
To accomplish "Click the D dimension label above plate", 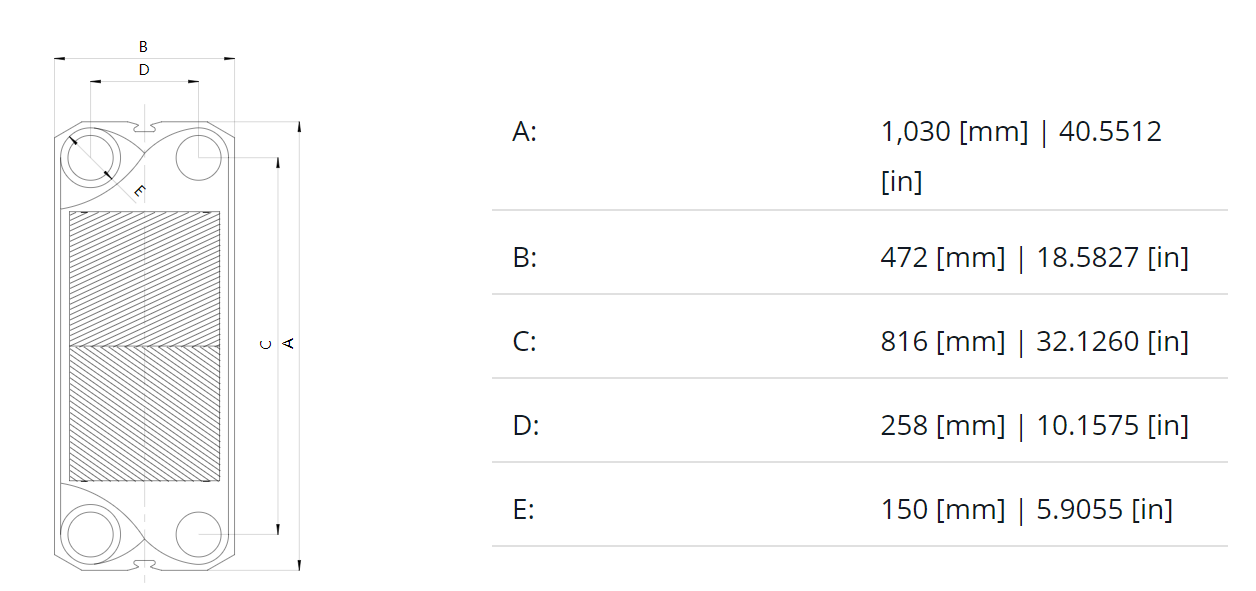I will tap(144, 70).
